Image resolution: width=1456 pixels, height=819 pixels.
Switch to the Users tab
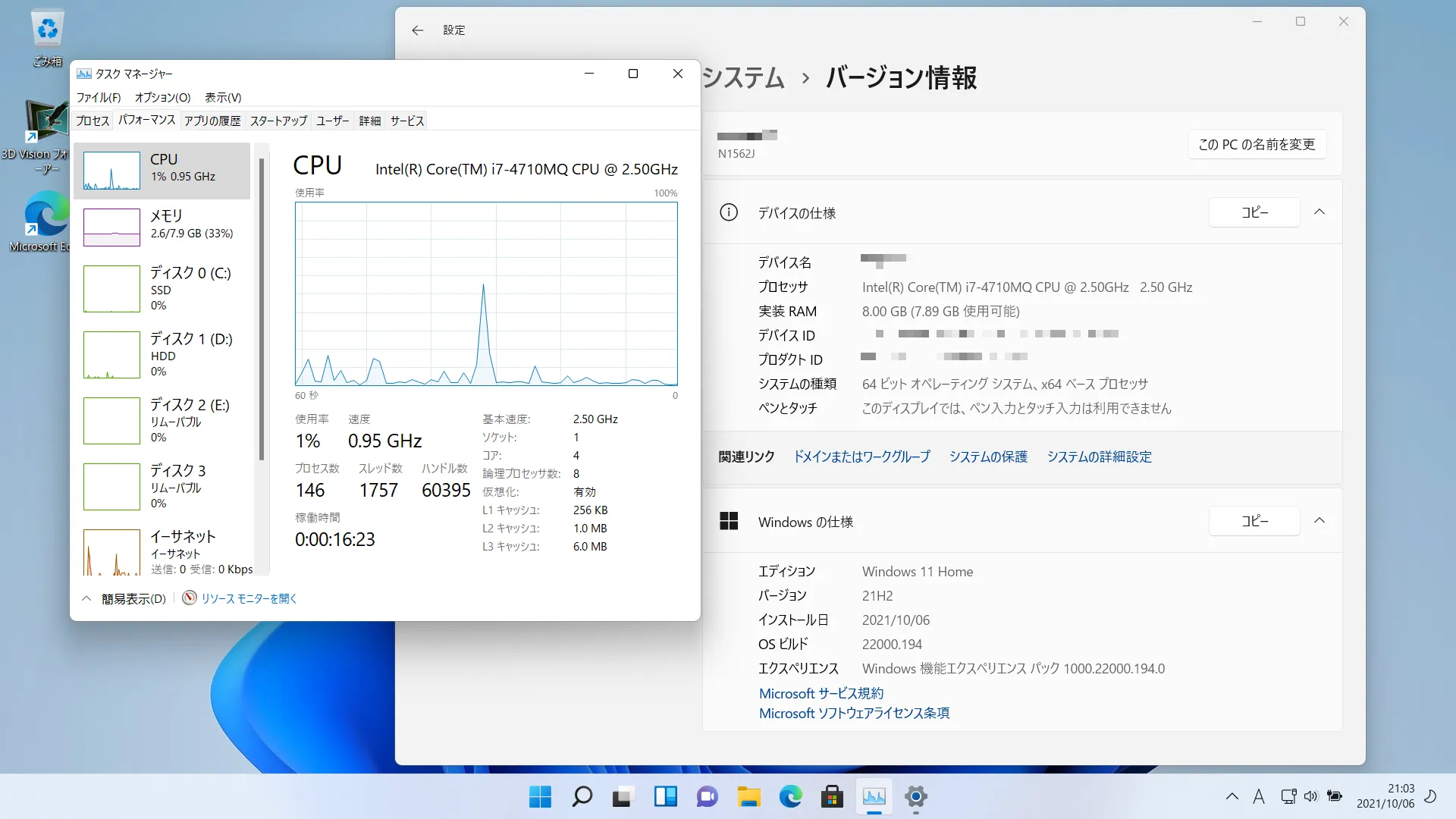pyautogui.click(x=333, y=121)
